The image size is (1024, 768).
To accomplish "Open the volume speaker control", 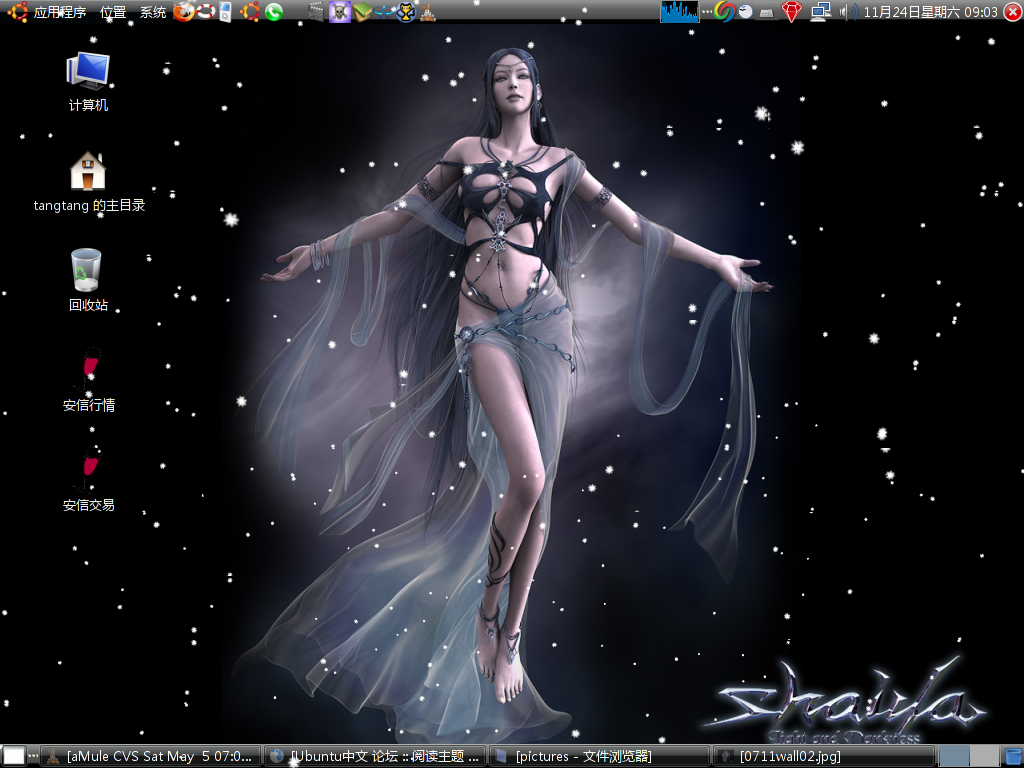I will pyautogui.click(x=848, y=12).
